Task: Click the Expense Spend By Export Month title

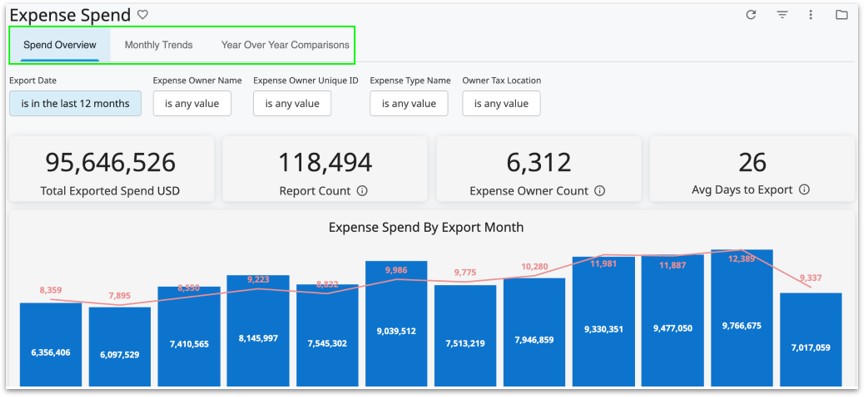Action: coord(426,227)
